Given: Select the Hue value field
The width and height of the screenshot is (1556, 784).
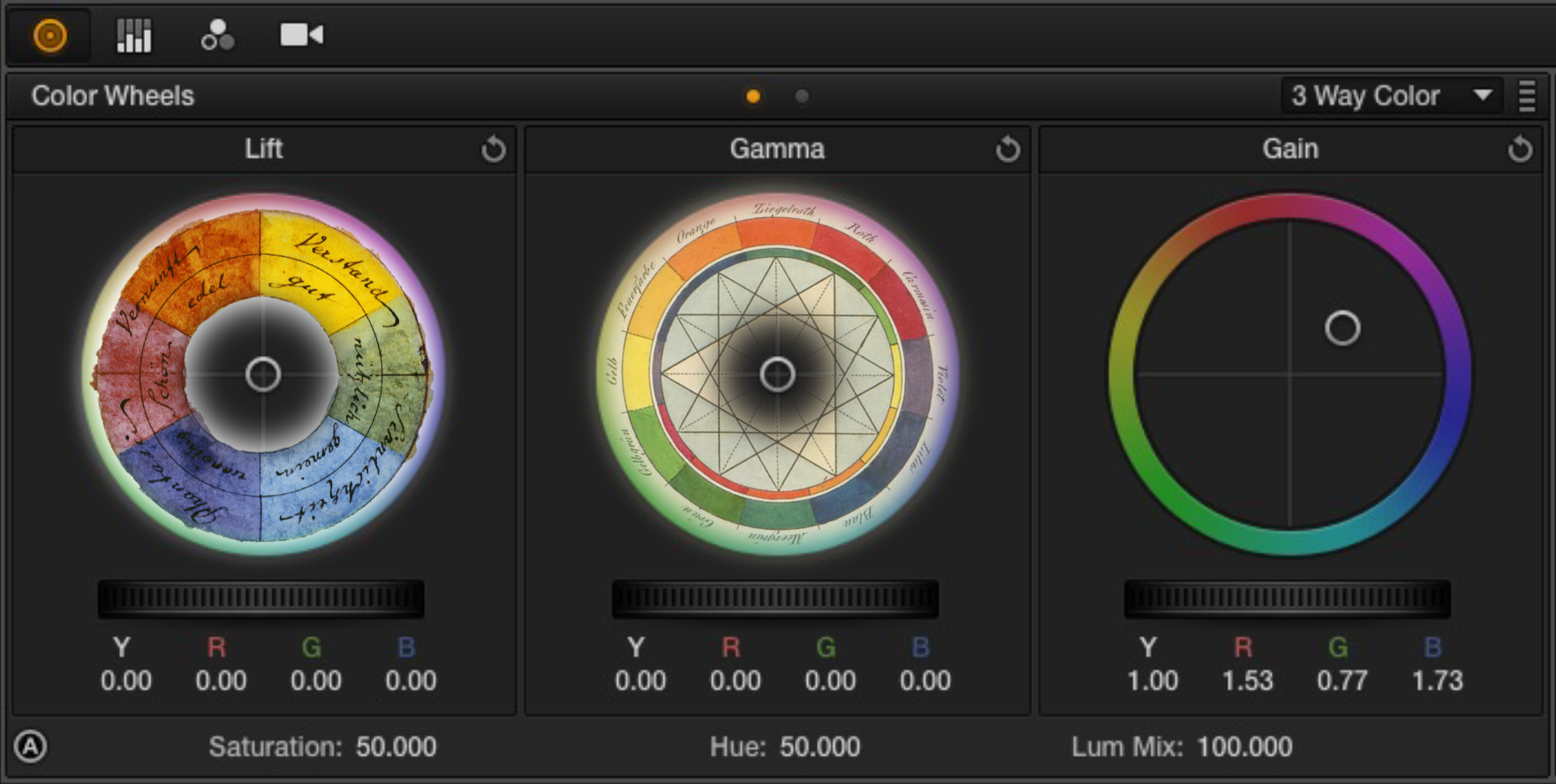Looking at the screenshot, I should [x=820, y=747].
